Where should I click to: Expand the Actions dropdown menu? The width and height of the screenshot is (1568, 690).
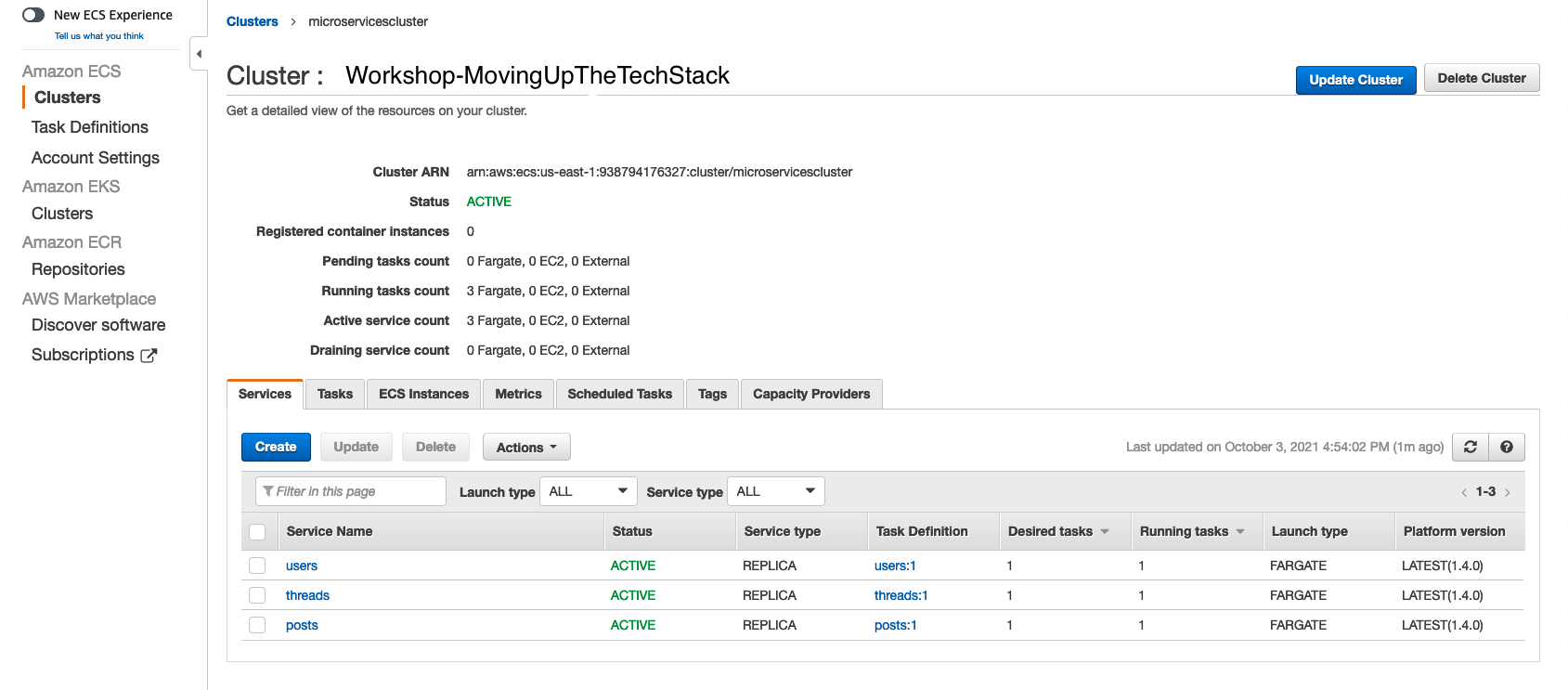(x=526, y=447)
